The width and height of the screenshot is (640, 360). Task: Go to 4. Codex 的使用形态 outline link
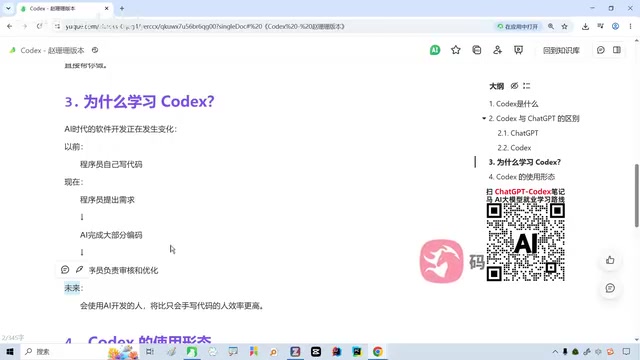pyautogui.click(x=522, y=177)
